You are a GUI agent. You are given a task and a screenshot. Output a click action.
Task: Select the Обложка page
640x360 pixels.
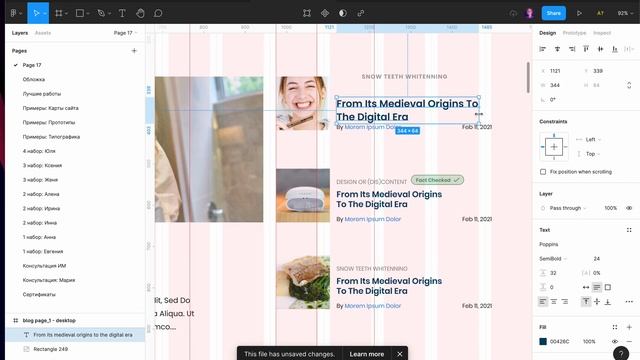pyautogui.click(x=34, y=80)
